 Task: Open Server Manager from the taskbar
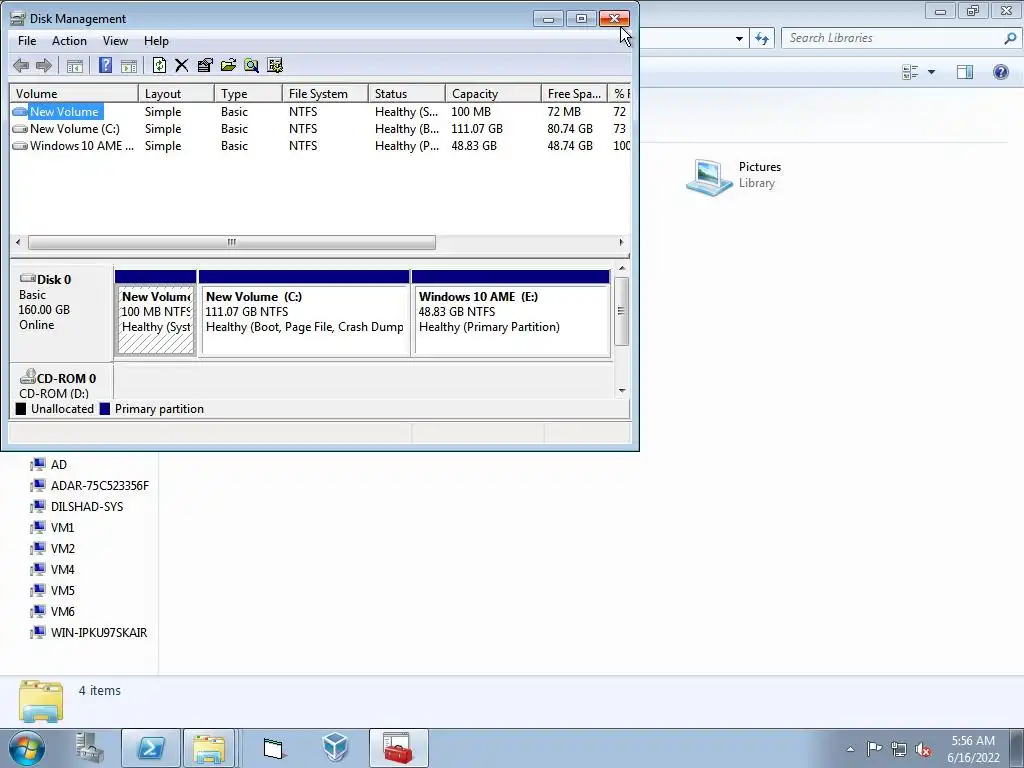[89, 748]
